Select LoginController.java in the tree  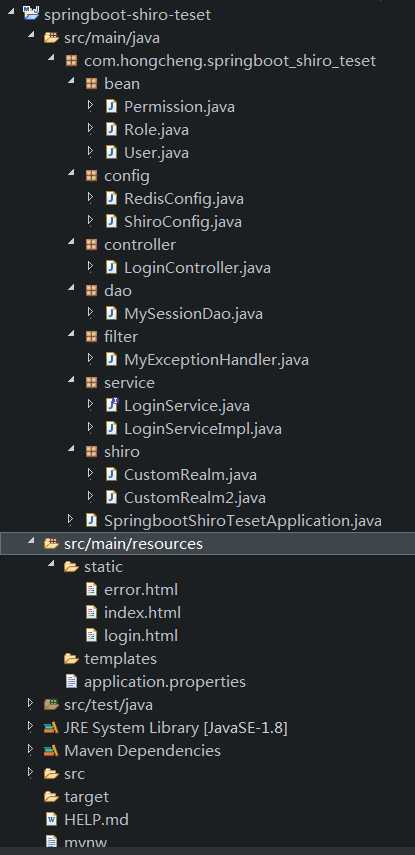[197, 268]
